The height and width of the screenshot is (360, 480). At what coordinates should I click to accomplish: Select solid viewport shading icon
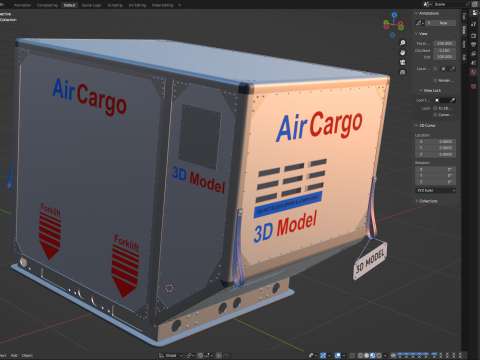(366, 355)
